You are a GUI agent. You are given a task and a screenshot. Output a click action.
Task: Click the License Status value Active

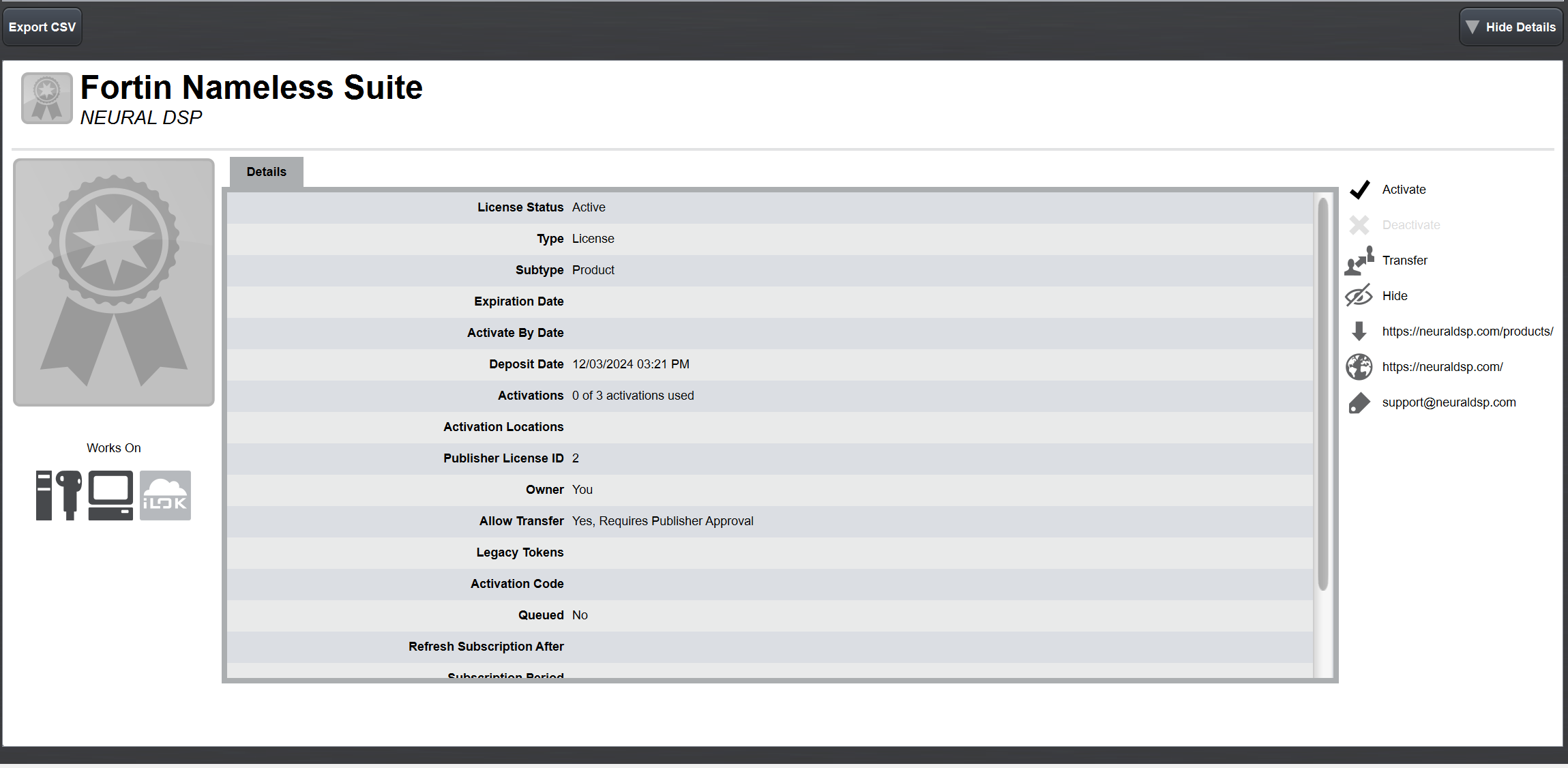[x=589, y=207]
